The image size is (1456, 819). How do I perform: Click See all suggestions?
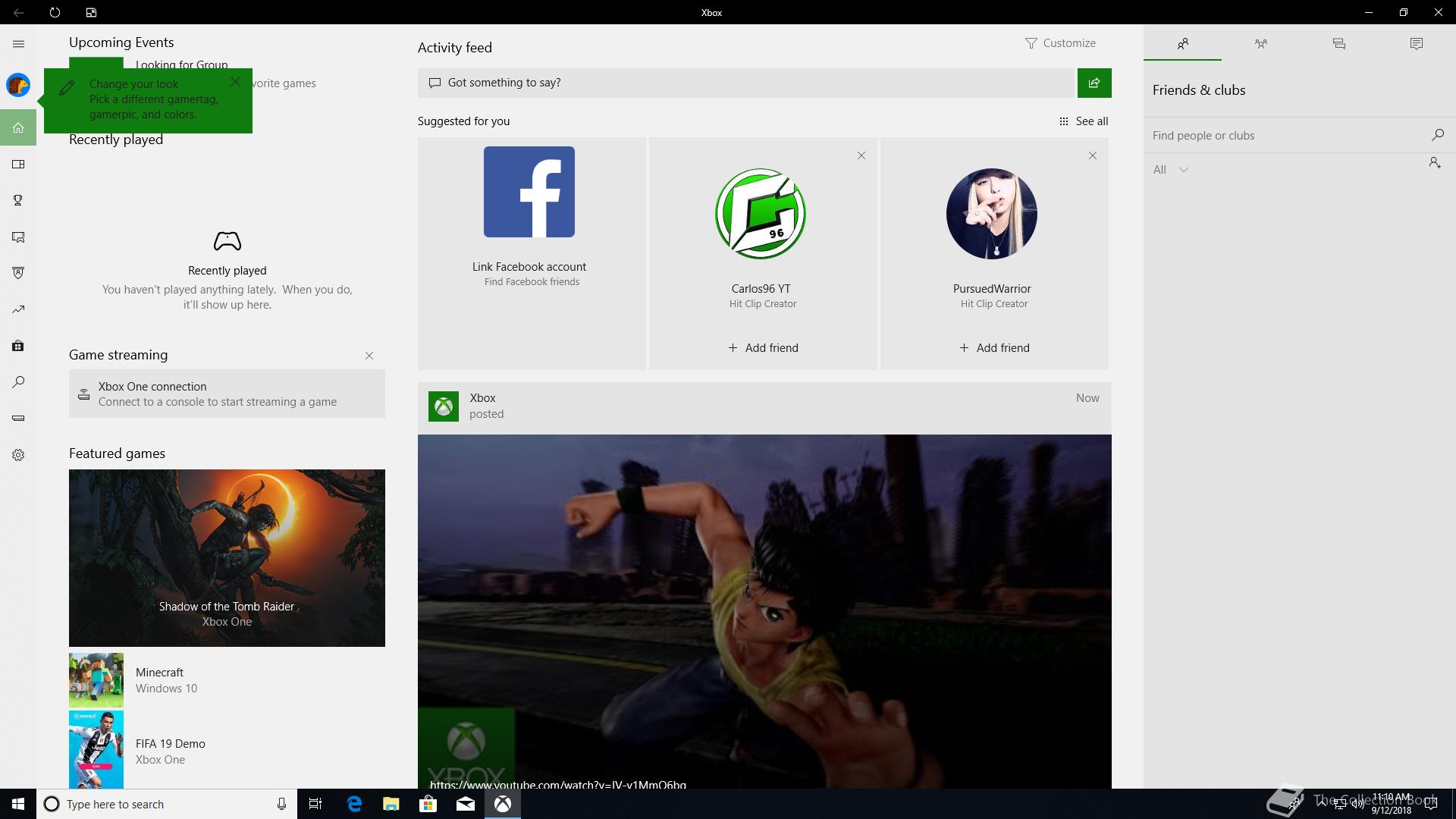point(1084,121)
